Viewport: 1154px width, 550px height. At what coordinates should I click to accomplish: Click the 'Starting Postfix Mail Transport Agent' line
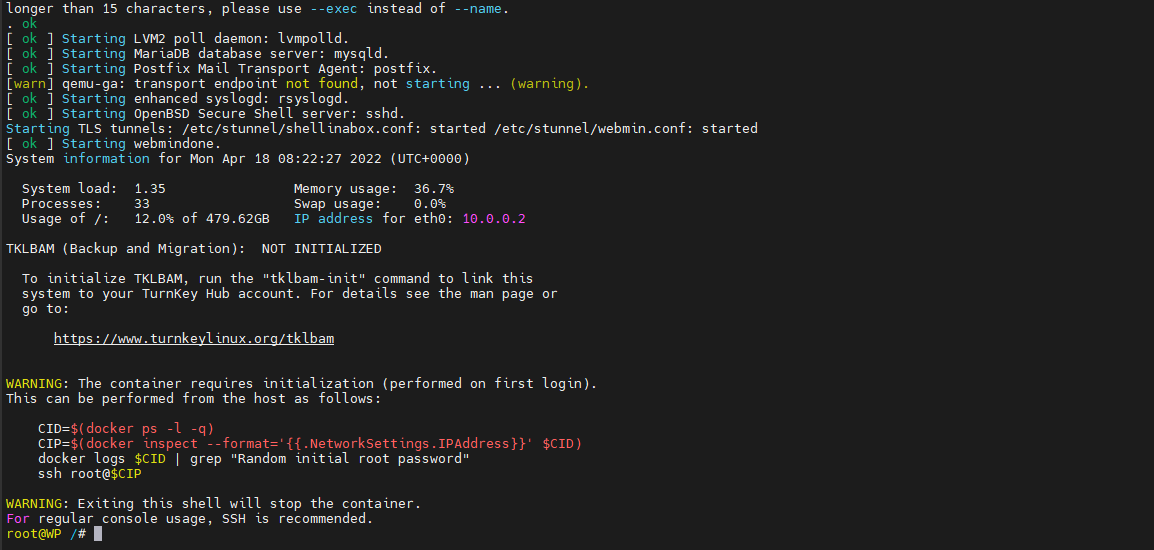[222, 68]
